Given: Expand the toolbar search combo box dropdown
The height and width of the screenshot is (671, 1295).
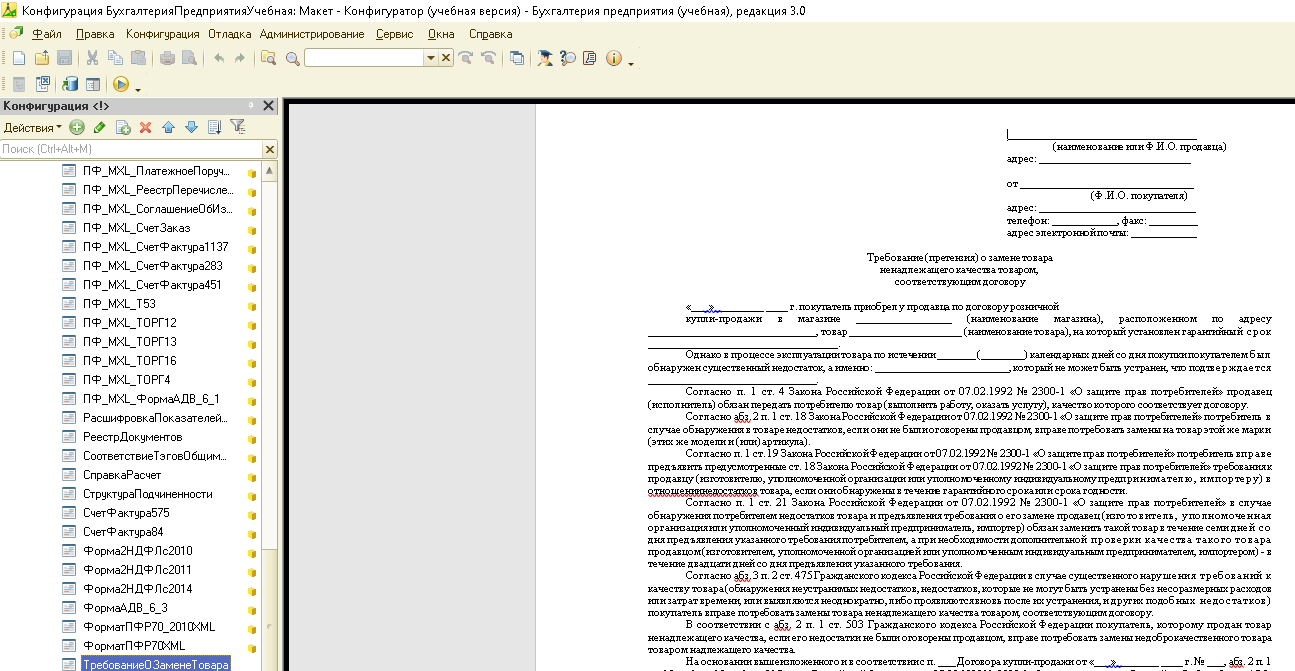Looking at the screenshot, I should [x=430, y=58].
